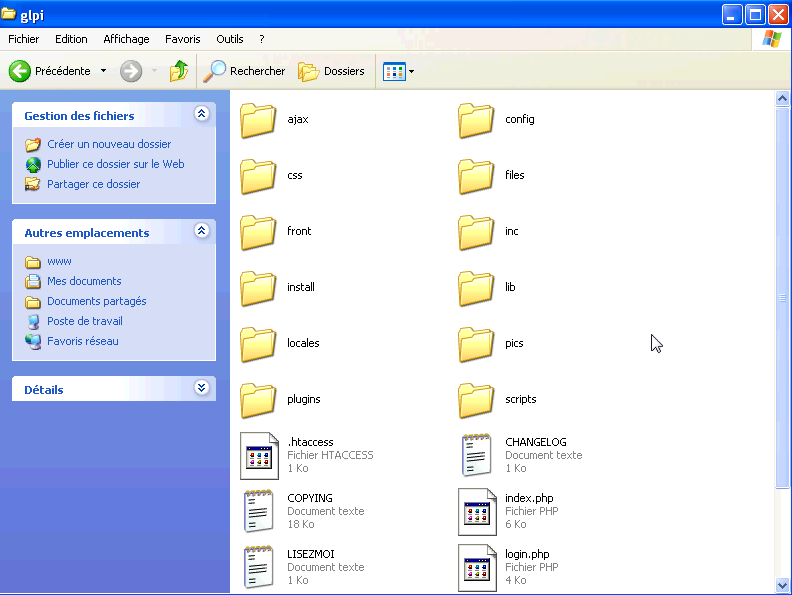Image resolution: width=792 pixels, height=595 pixels.
Task: Expand the Détails panel
Action: point(202,388)
